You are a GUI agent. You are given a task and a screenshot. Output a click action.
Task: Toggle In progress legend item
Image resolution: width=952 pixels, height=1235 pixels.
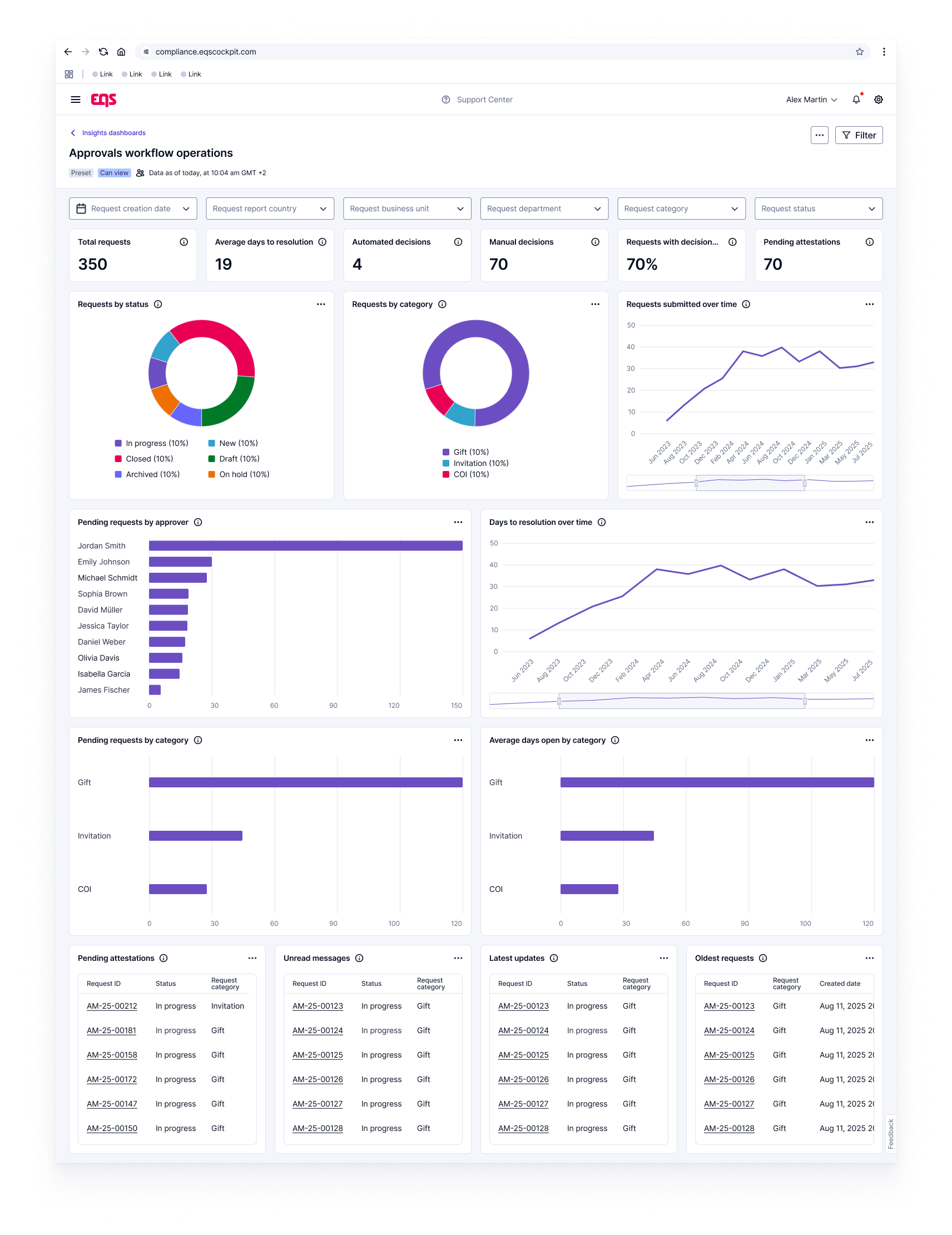(152, 443)
